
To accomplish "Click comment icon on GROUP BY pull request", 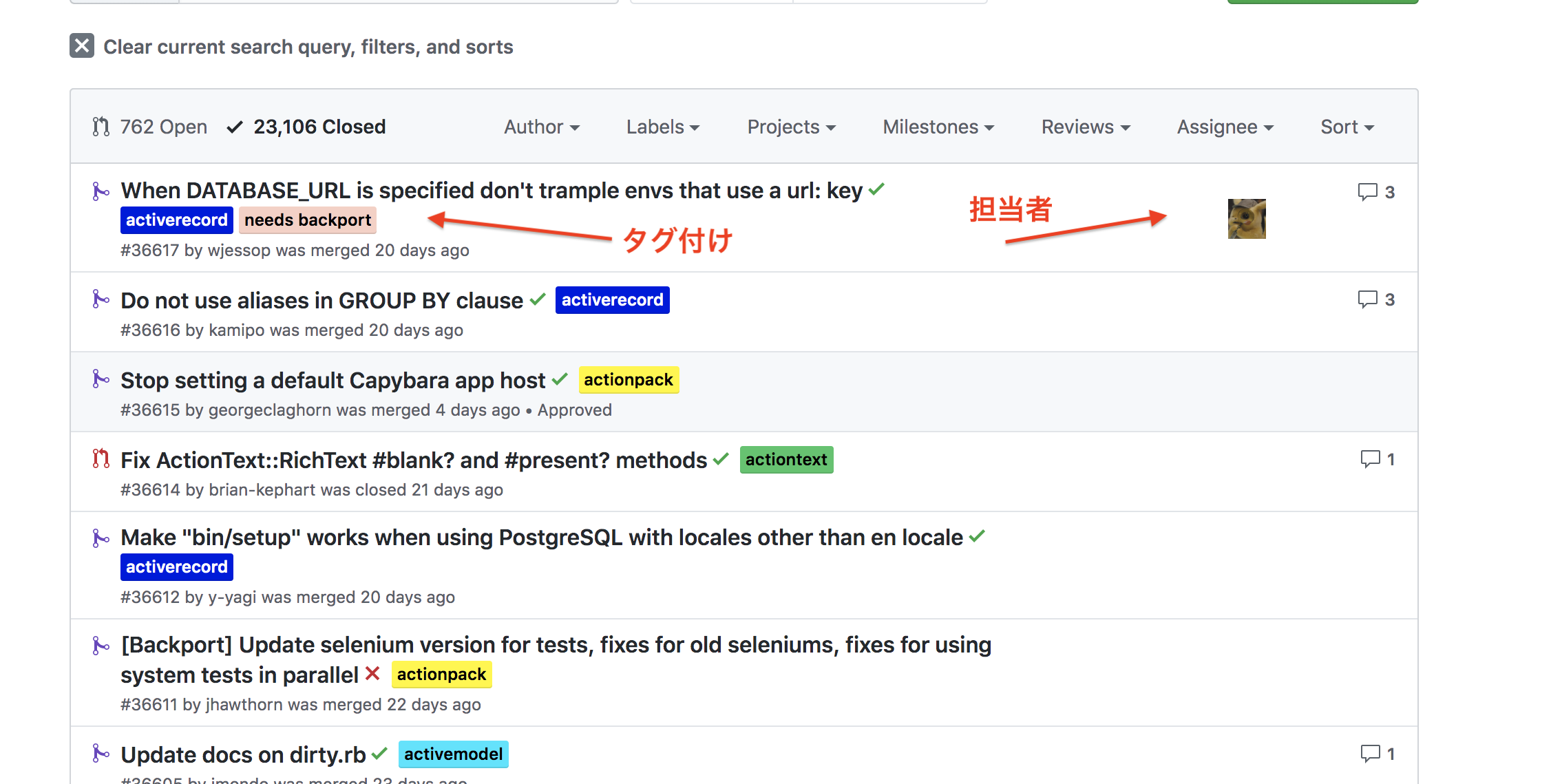I will point(1367,299).
